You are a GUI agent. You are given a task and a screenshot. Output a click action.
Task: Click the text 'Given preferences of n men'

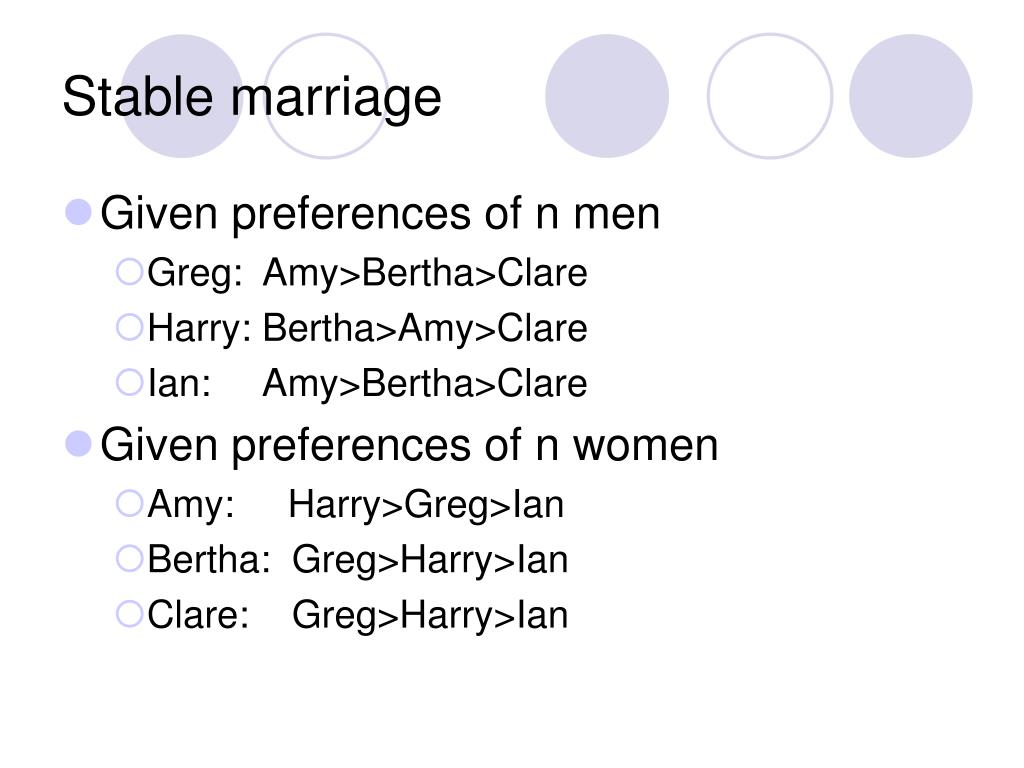point(380,214)
